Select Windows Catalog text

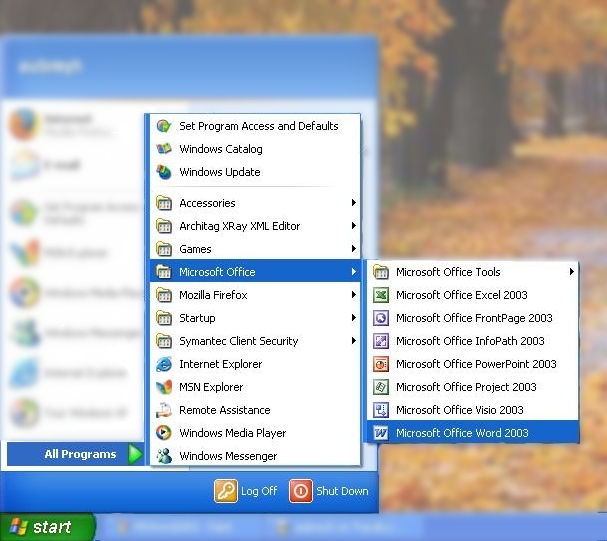(x=221, y=149)
